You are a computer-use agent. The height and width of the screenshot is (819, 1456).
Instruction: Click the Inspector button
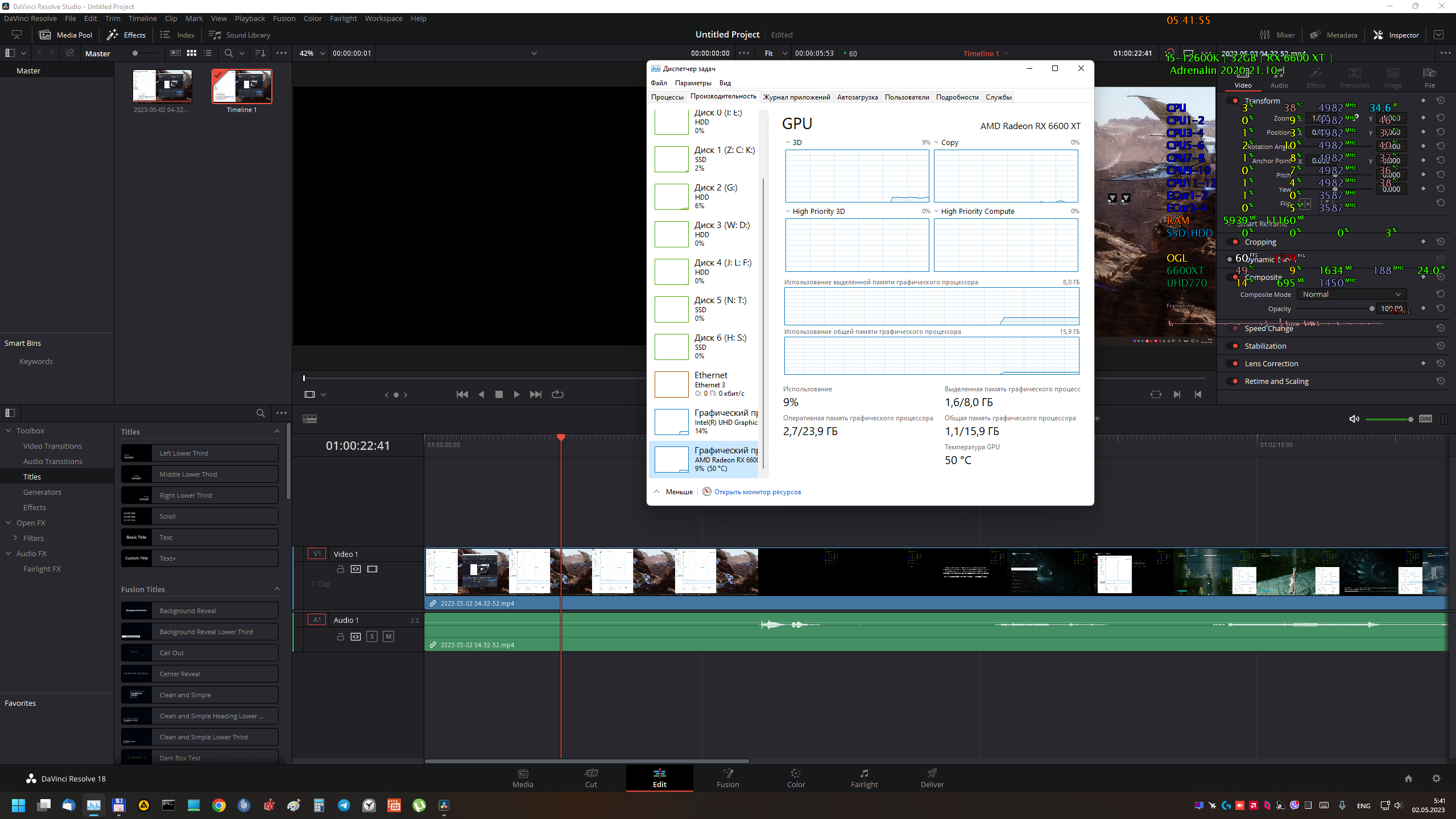[x=1396, y=35]
